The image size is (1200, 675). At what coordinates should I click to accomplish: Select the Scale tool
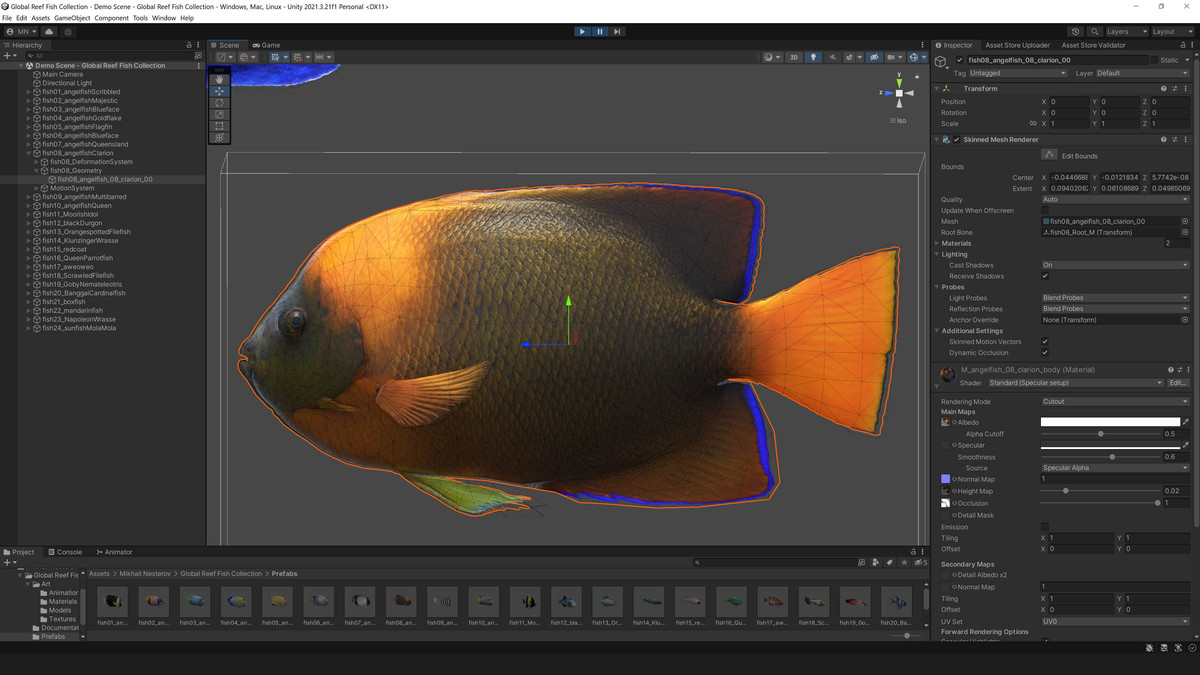click(x=219, y=114)
